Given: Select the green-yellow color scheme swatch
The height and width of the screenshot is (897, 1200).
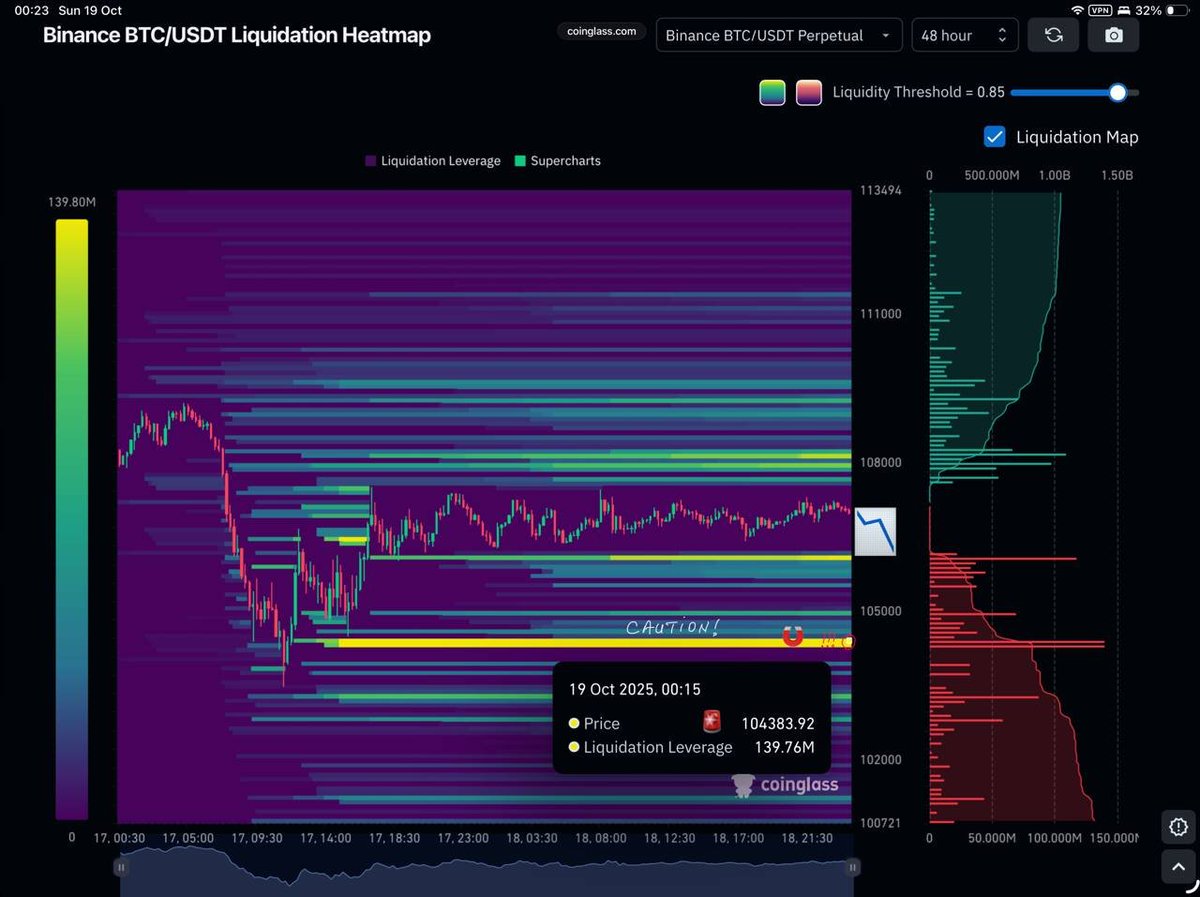Looking at the screenshot, I should tap(773, 93).
